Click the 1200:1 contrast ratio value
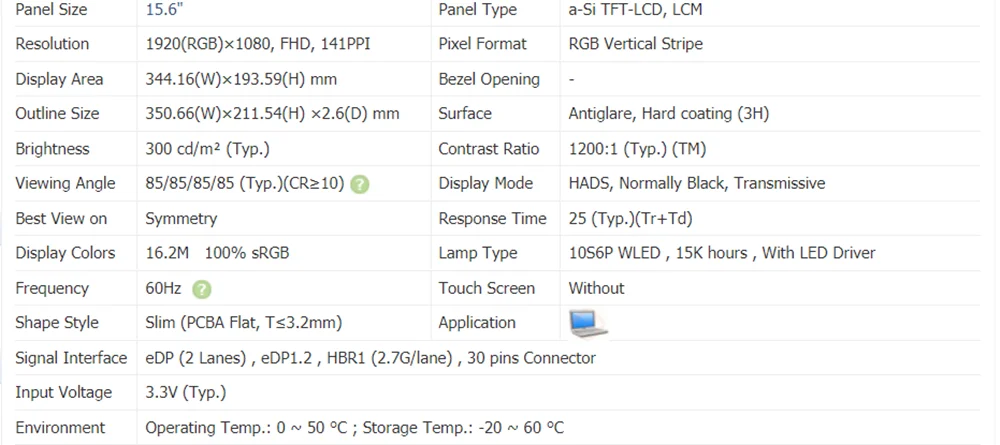Viewport: 1000px width, 445px height. point(637,149)
